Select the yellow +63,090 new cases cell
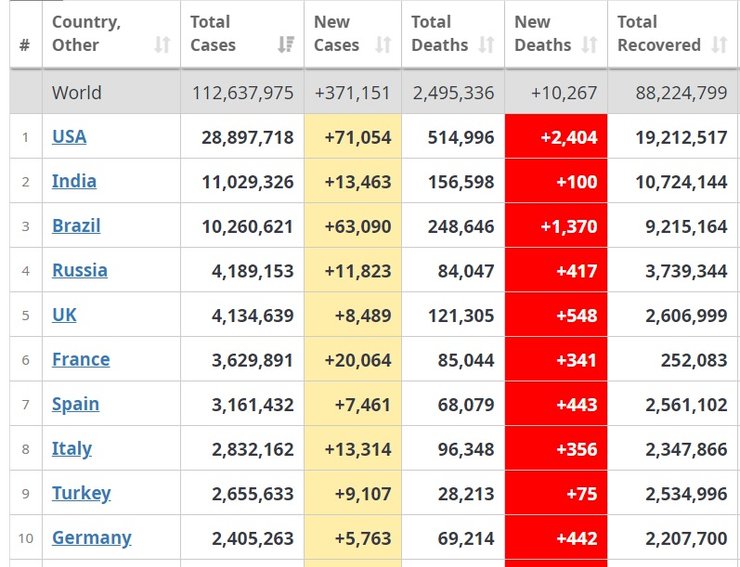Viewport: 740px width, 567px height. [352, 226]
